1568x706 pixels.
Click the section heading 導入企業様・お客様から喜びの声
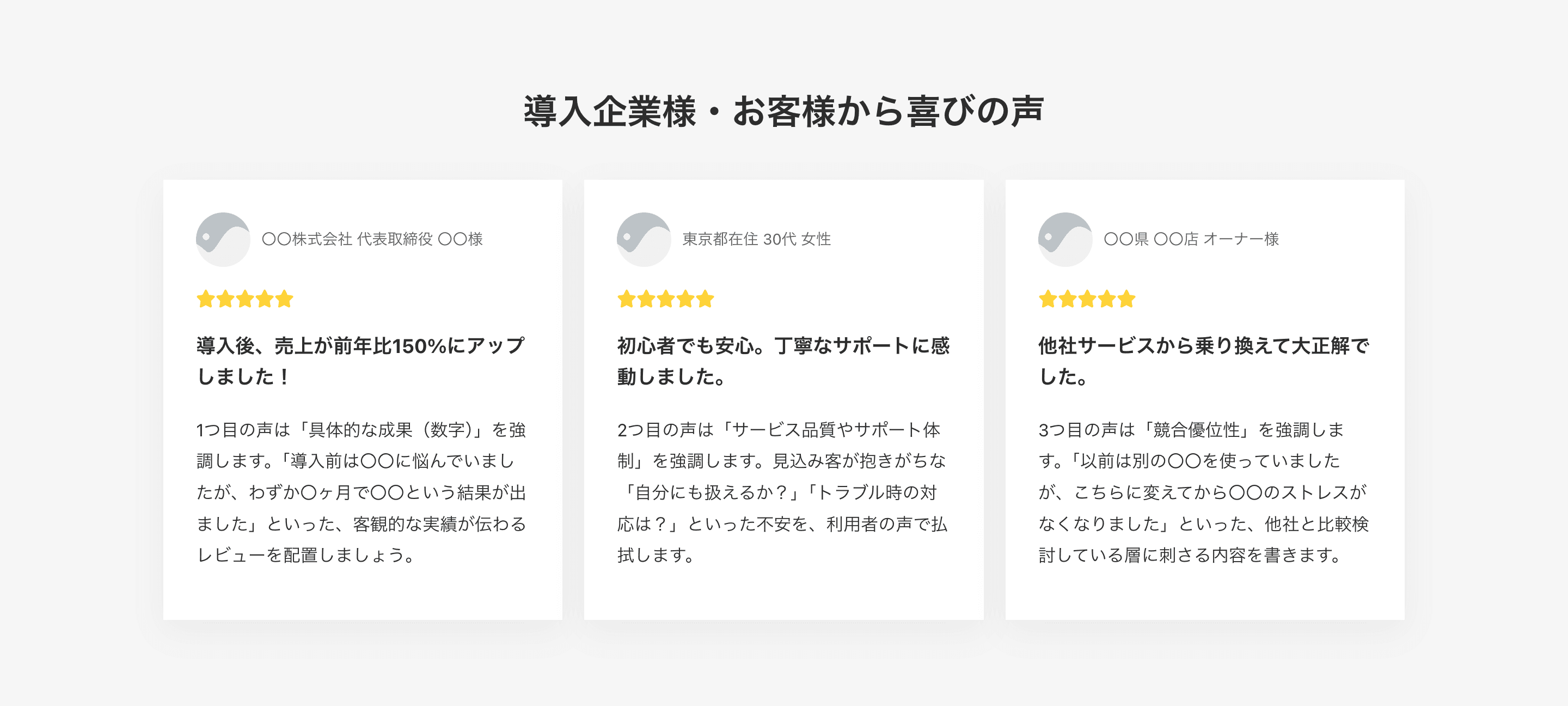(x=783, y=112)
